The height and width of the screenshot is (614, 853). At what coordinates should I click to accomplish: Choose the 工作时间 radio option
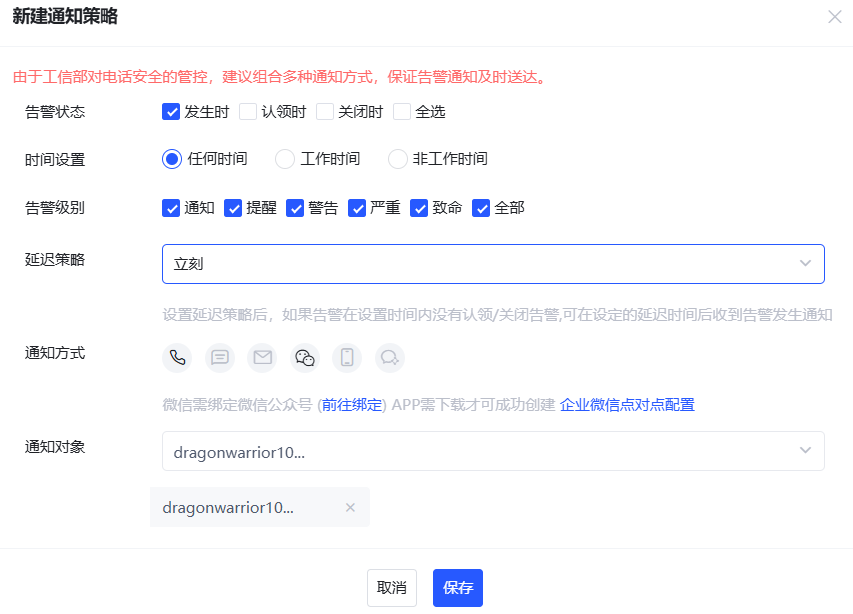tap(285, 159)
